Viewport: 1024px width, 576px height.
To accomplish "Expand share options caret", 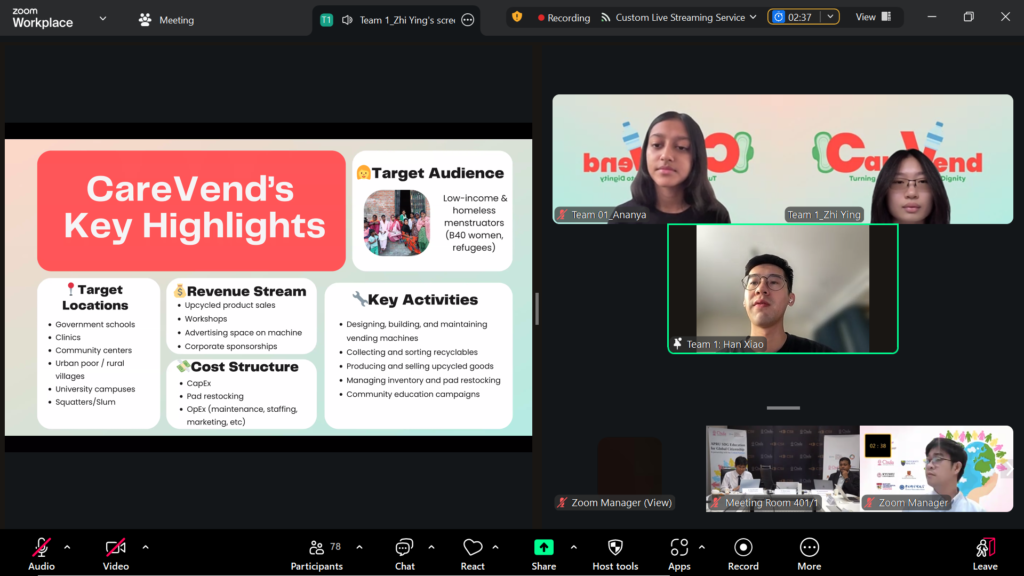I will [x=573, y=547].
